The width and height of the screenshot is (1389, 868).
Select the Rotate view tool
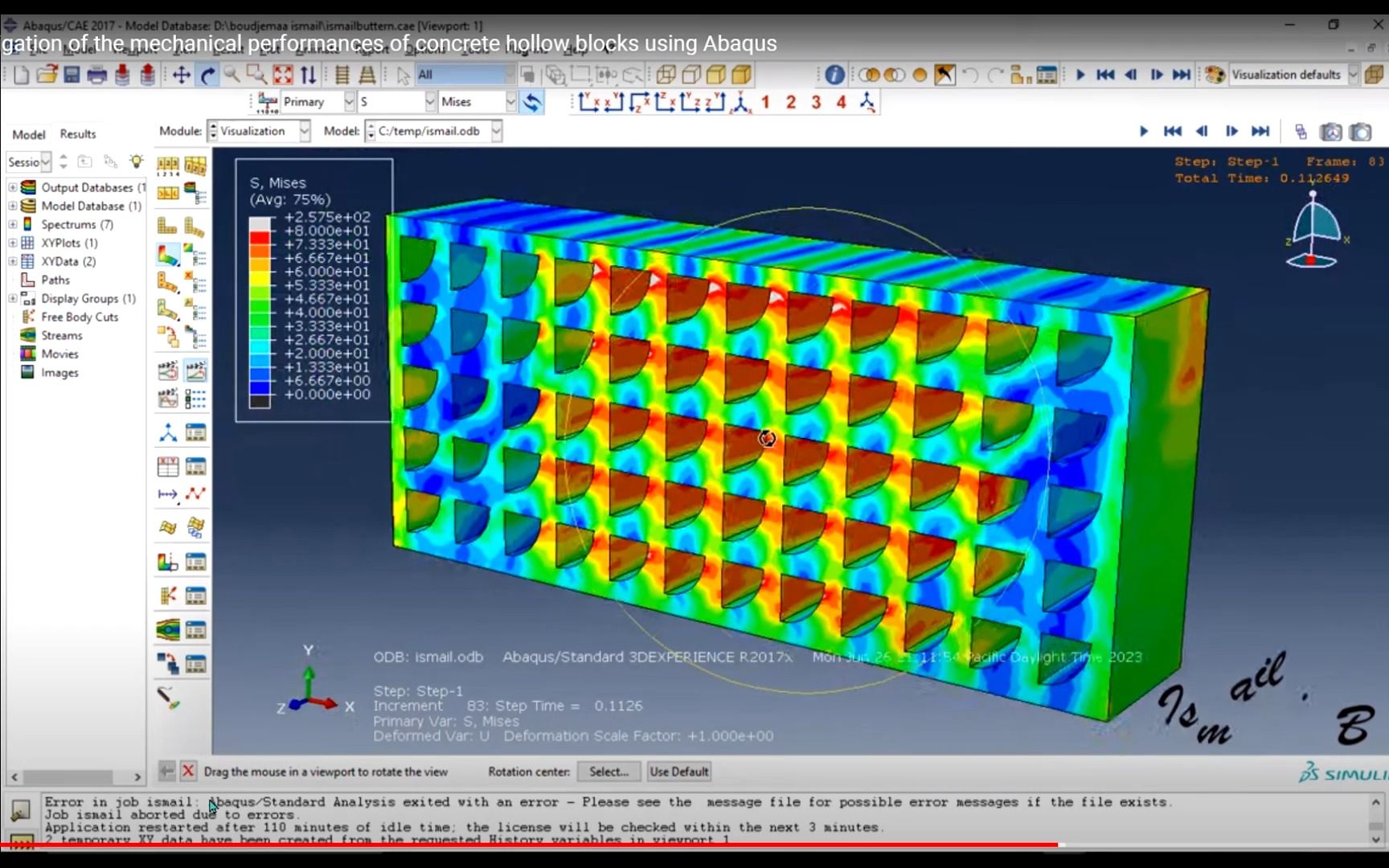pyautogui.click(x=207, y=76)
